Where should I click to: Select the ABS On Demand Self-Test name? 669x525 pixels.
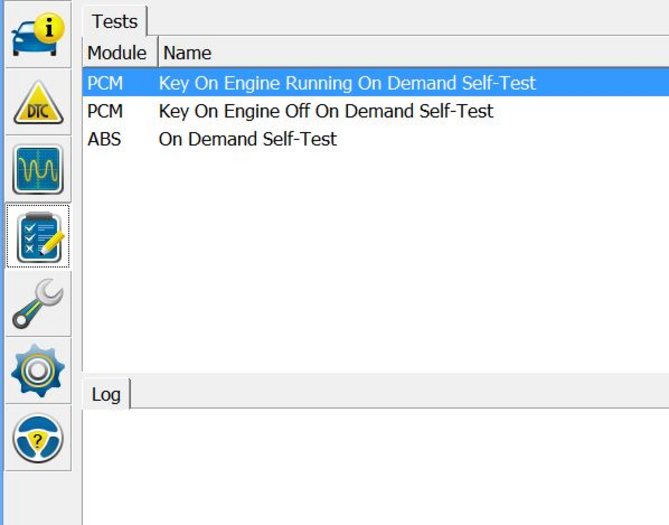[248, 139]
